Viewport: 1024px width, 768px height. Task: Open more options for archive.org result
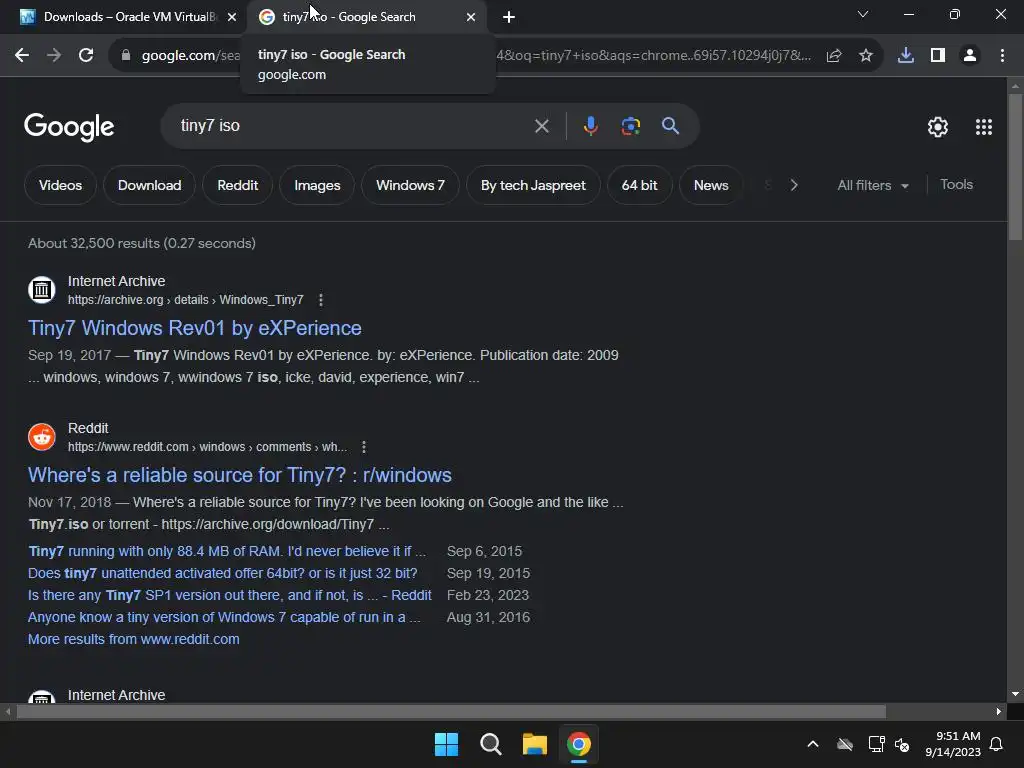[321, 300]
